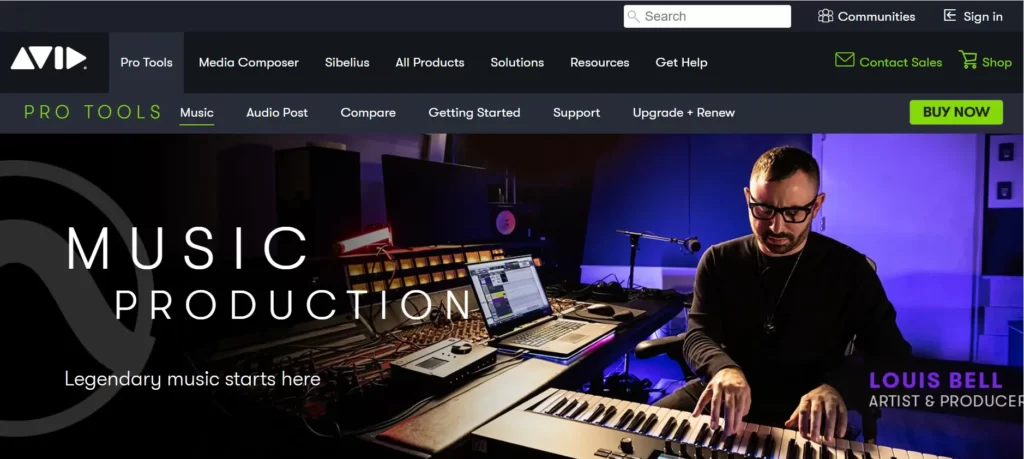Click the green BUY NOW button
Screen dimensions: 1024x459
click(956, 112)
